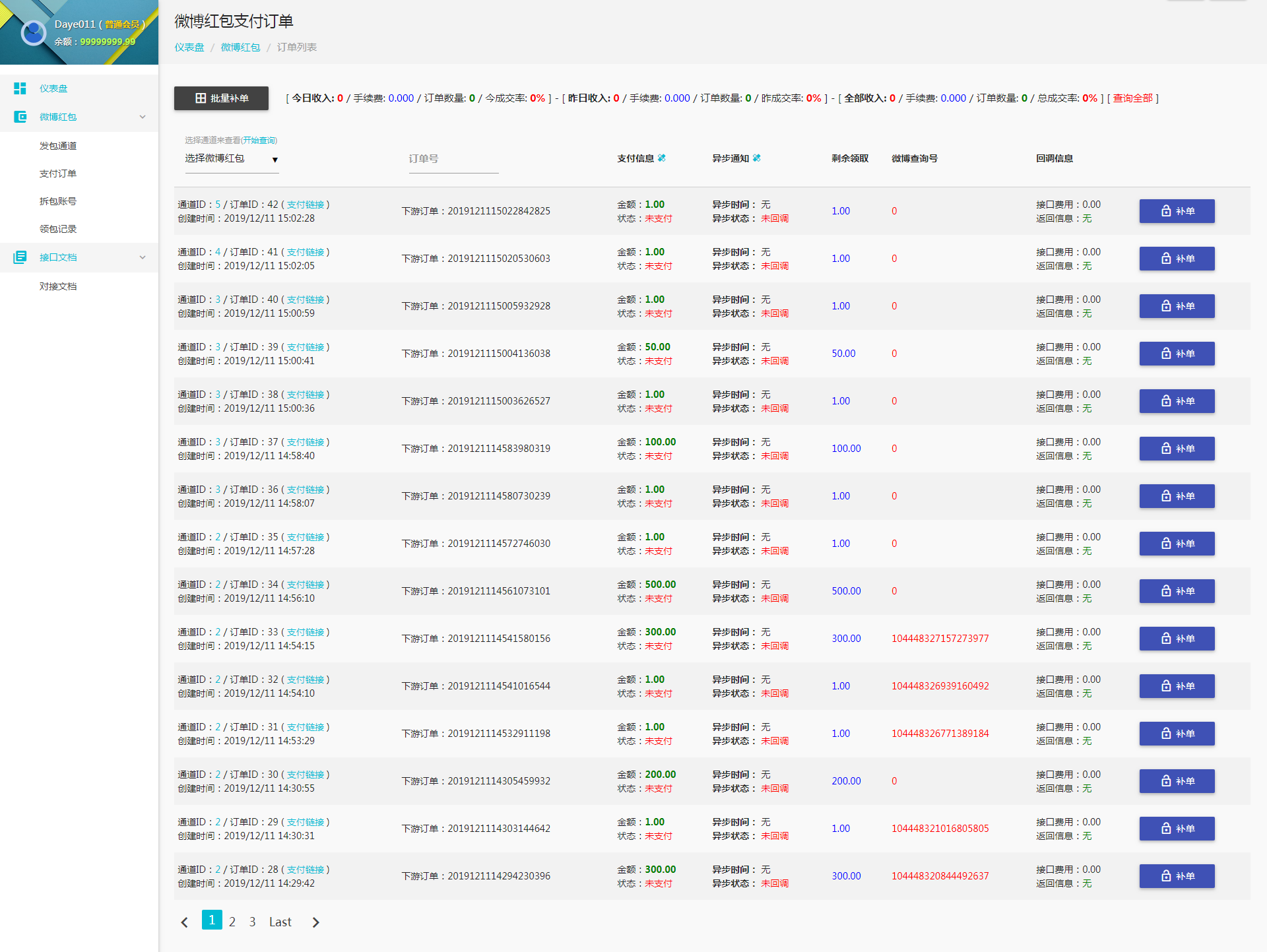Click the blue icon next to 支付信息 header

(x=662, y=158)
